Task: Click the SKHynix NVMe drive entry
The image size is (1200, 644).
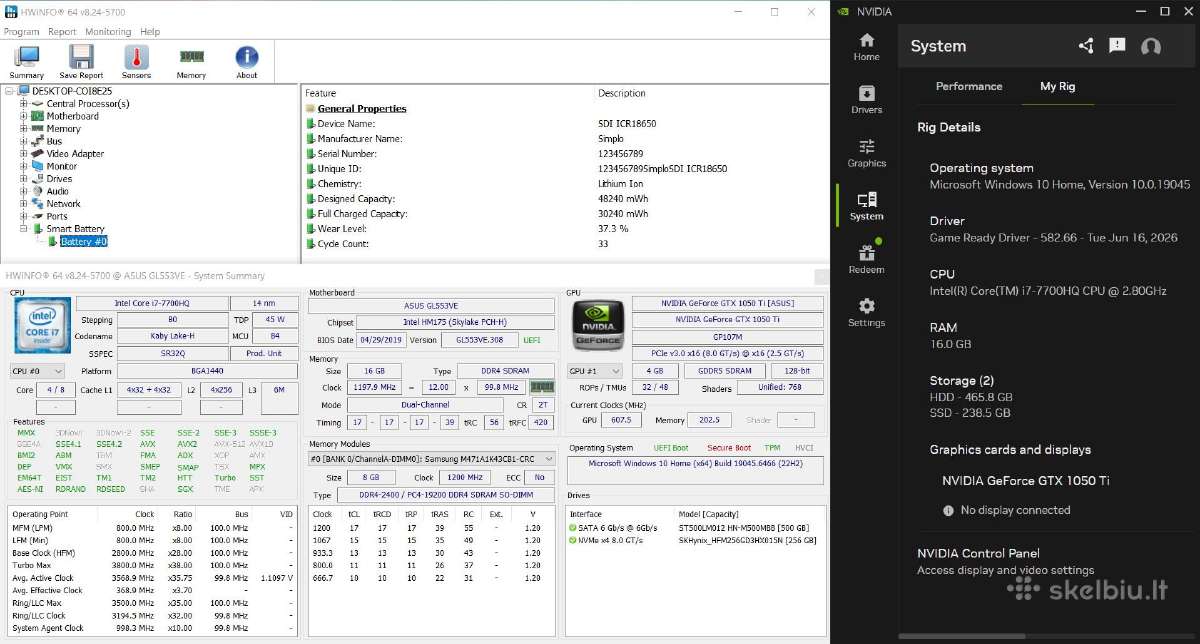Action: (747, 540)
